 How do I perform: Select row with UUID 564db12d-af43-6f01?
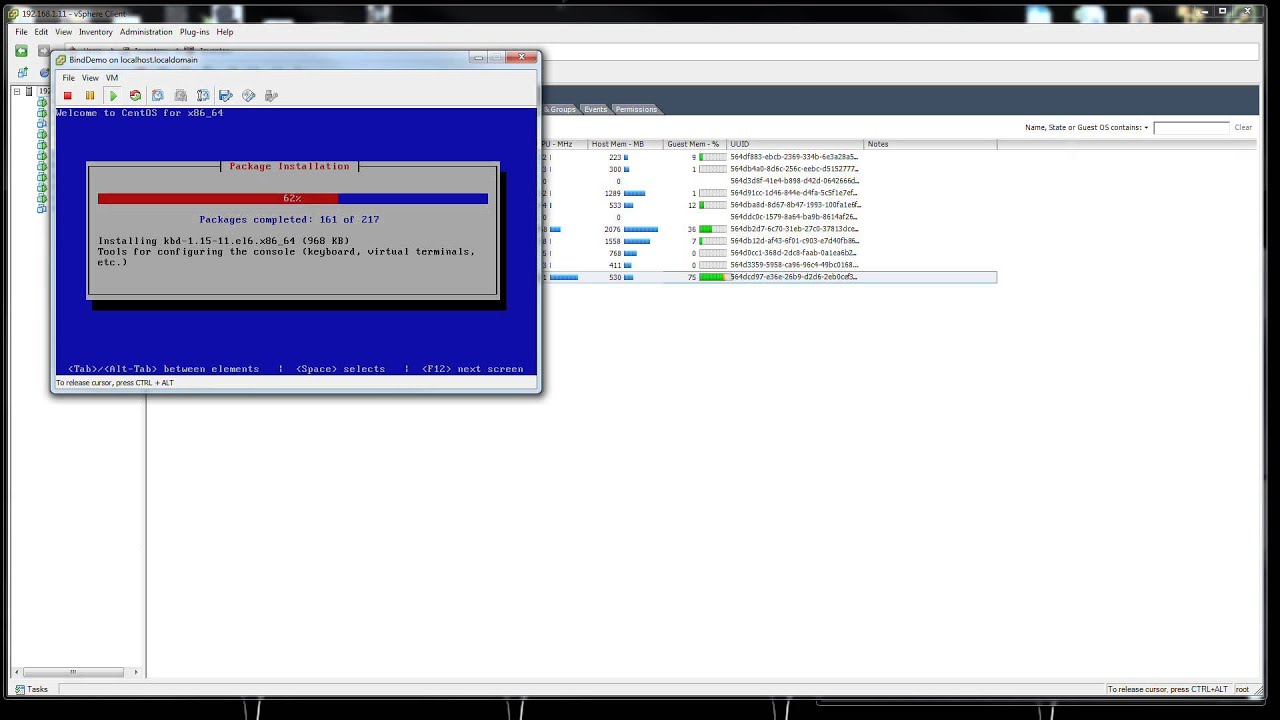pyautogui.click(x=794, y=241)
